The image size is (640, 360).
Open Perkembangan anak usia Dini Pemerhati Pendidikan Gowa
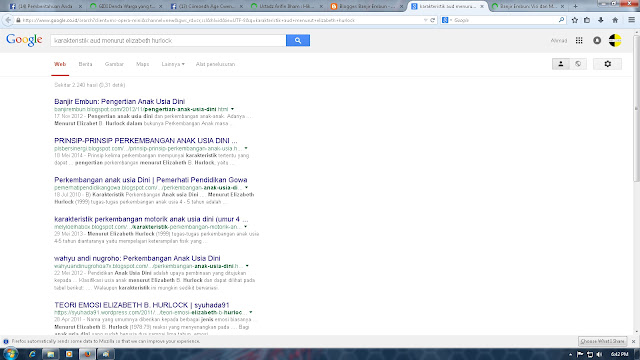click(x=151, y=180)
